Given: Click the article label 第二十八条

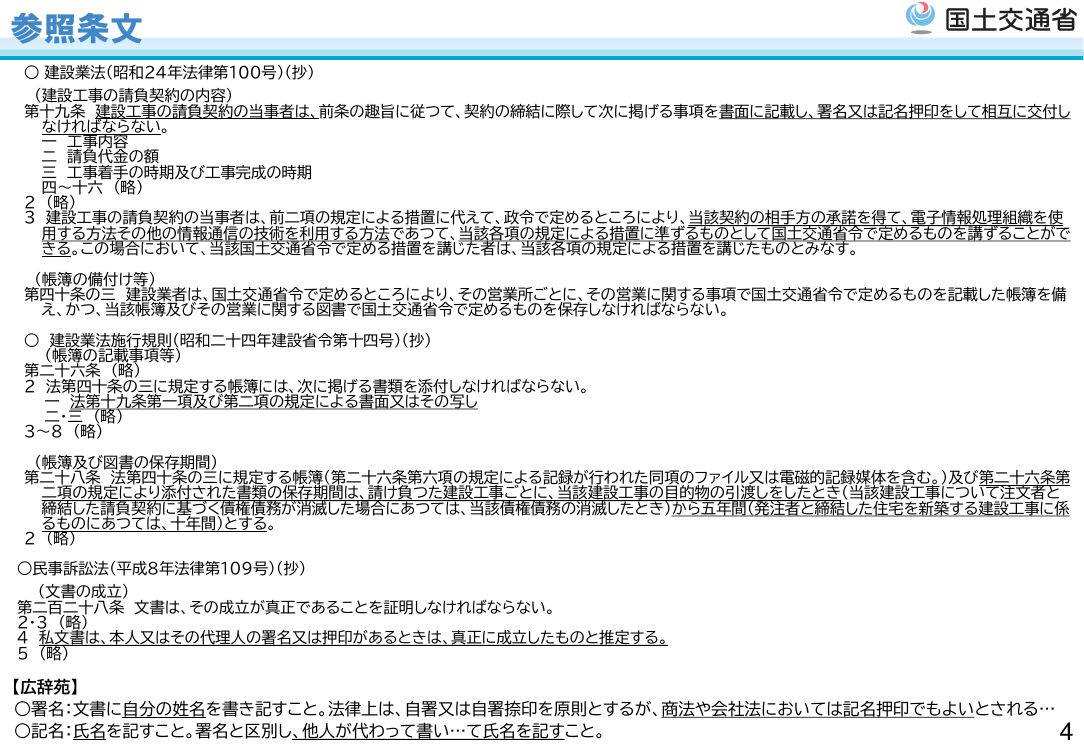Looking at the screenshot, I should (x=62, y=478).
